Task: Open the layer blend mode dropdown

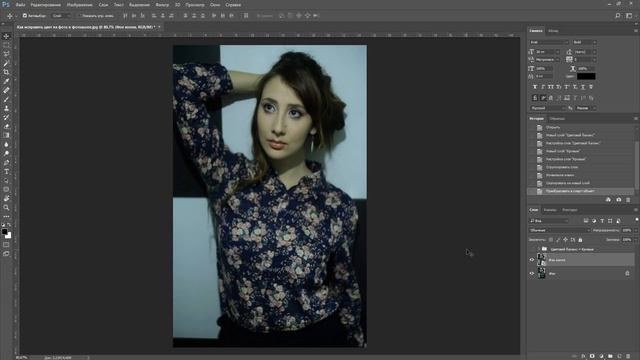Action: [x=559, y=230]
